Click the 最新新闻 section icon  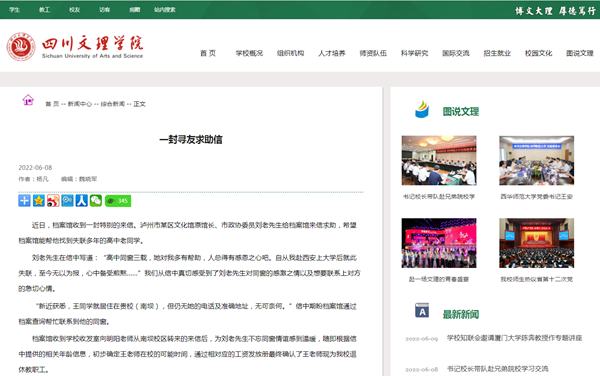422,311
